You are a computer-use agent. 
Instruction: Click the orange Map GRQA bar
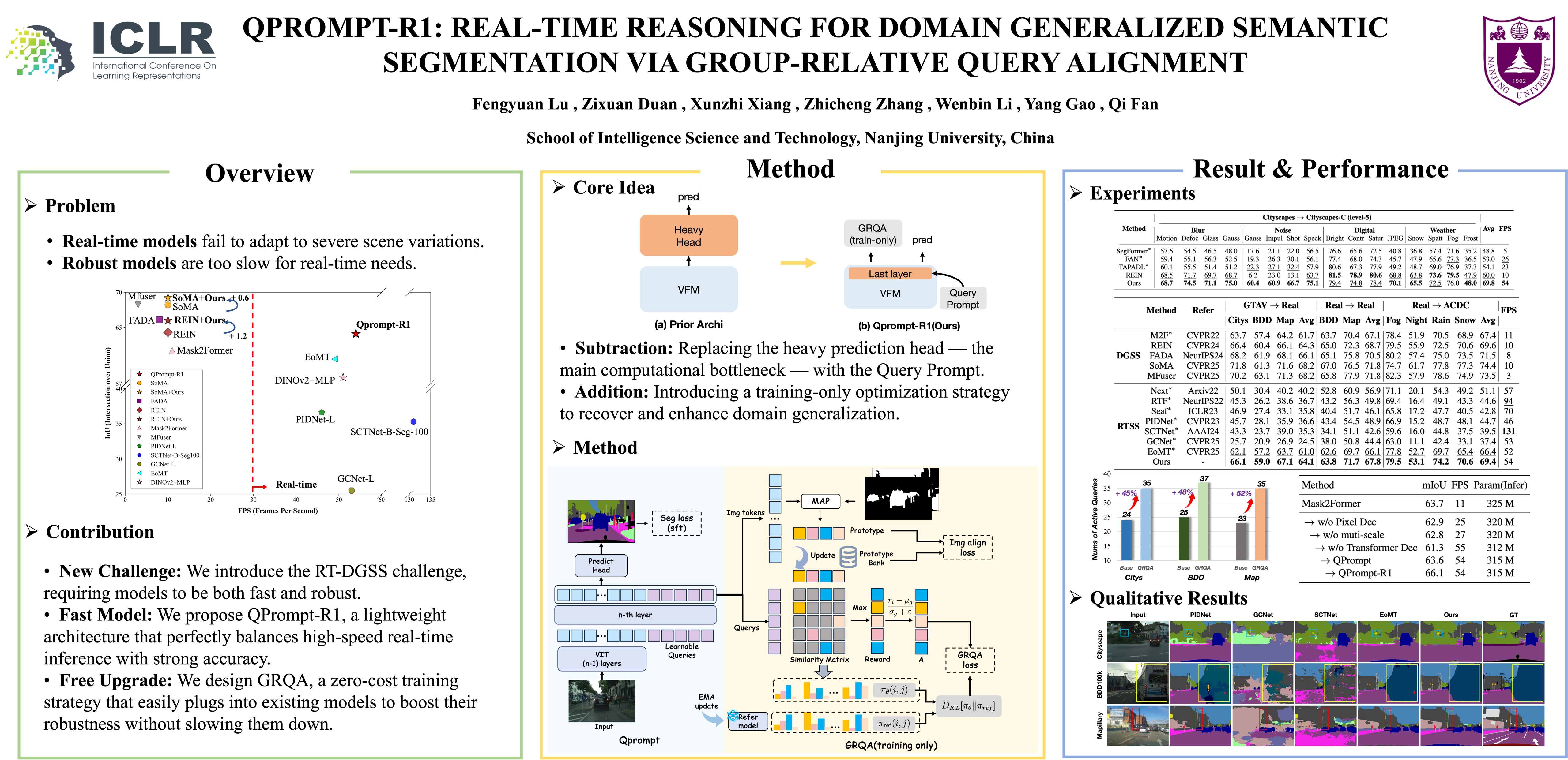1261,525
